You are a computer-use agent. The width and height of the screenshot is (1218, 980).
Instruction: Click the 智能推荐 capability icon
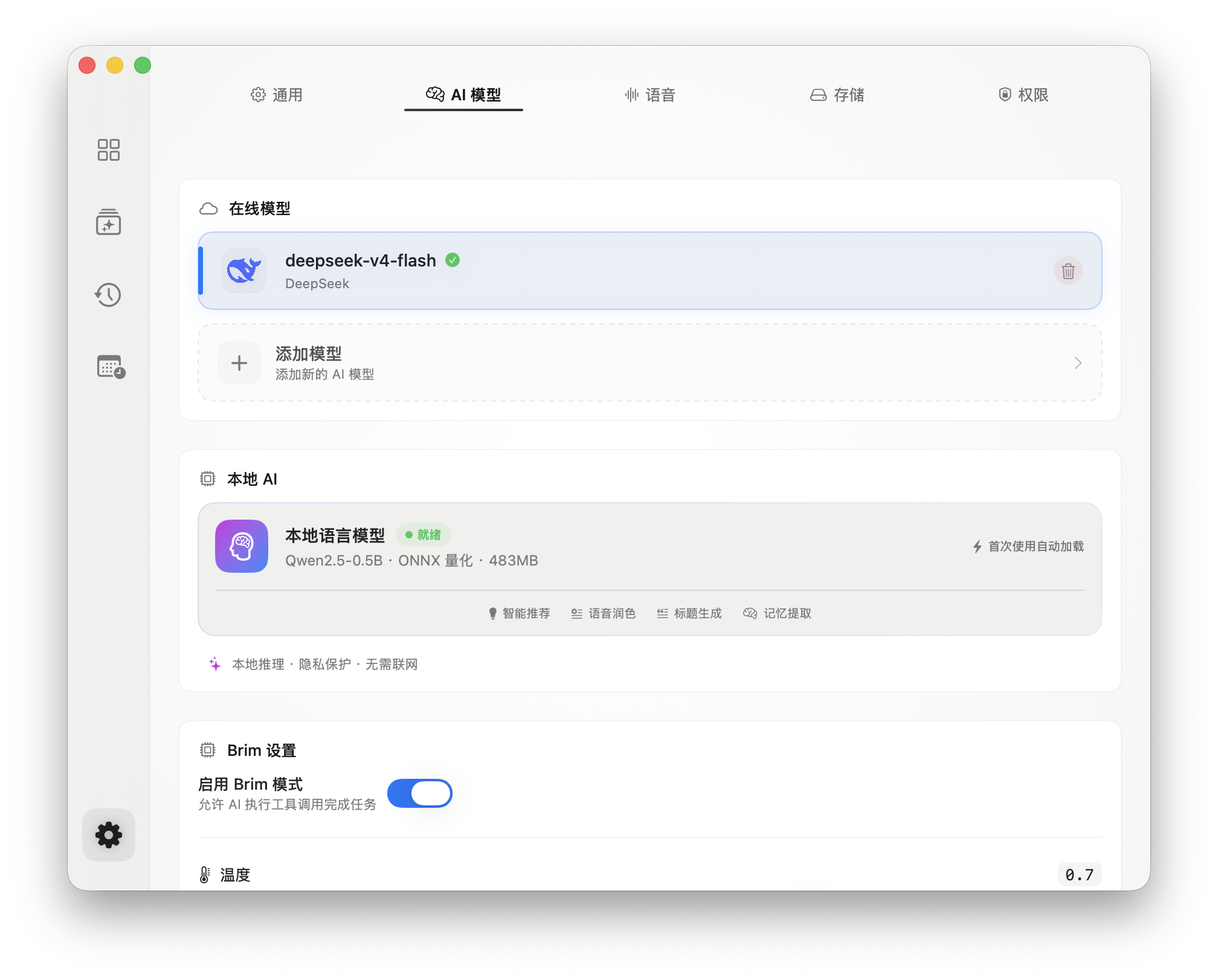click(x=494, y=613)
